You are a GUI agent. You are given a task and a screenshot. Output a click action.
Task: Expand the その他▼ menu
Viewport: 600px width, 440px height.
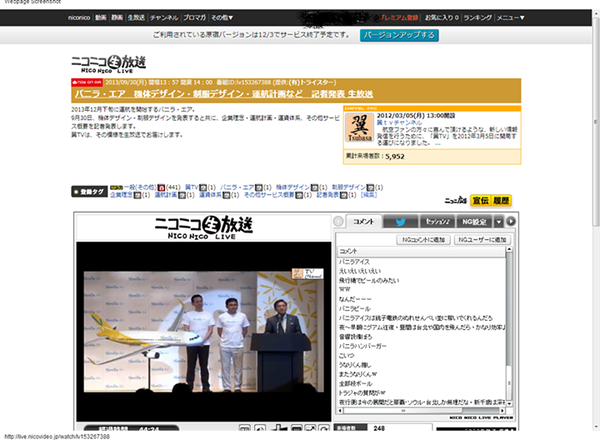222,18
